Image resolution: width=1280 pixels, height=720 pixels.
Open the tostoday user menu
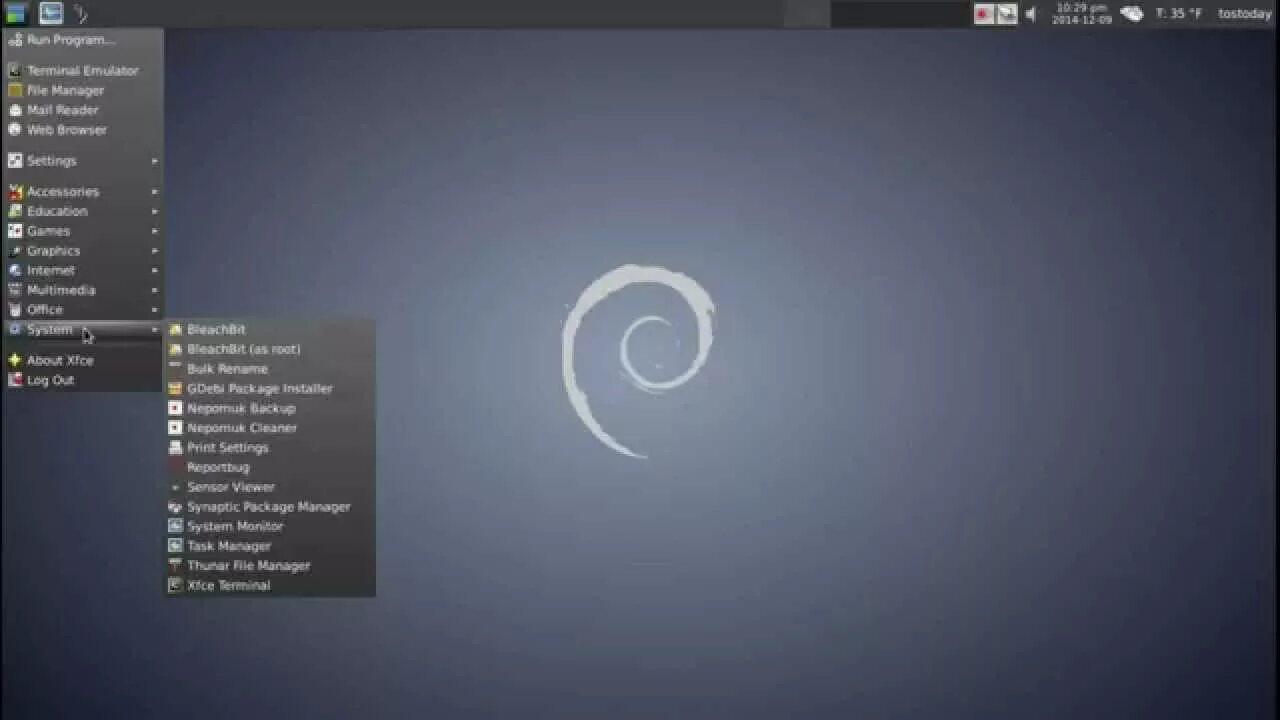pos(1245,14)
